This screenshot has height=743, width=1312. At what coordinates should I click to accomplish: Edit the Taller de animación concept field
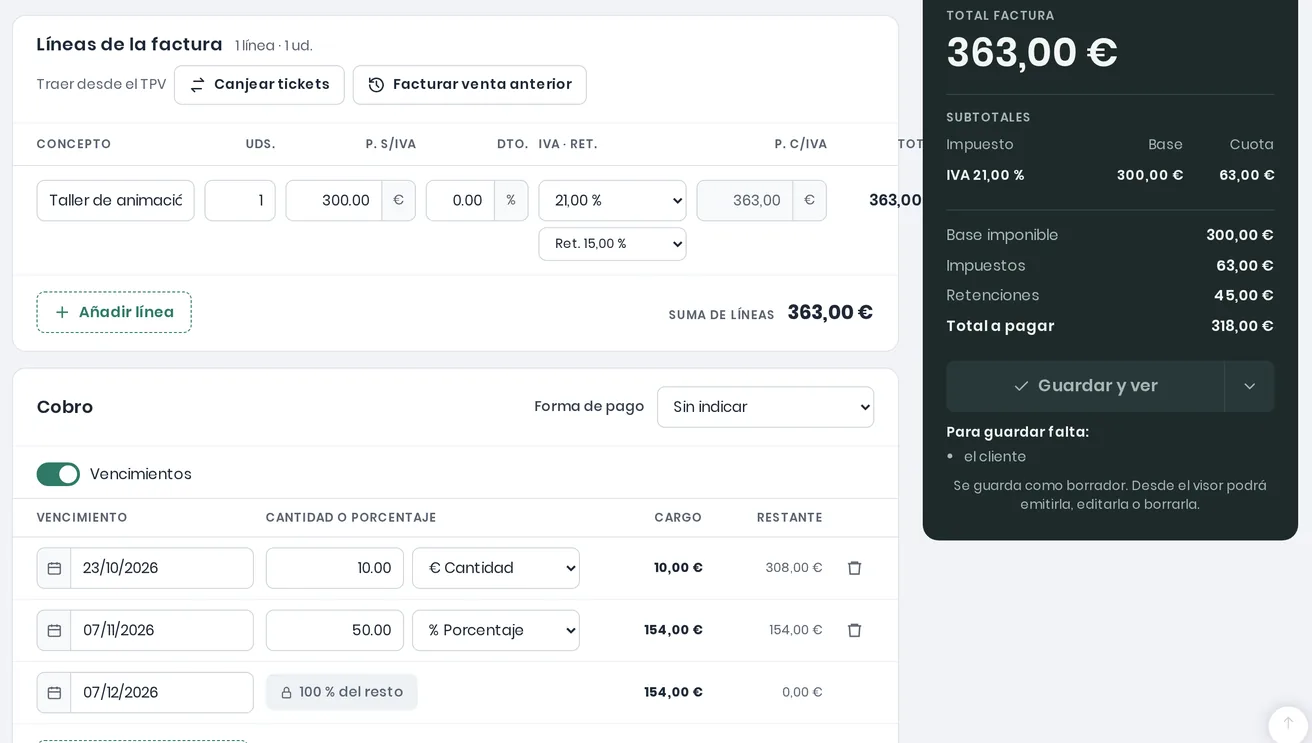click(115, 200)
